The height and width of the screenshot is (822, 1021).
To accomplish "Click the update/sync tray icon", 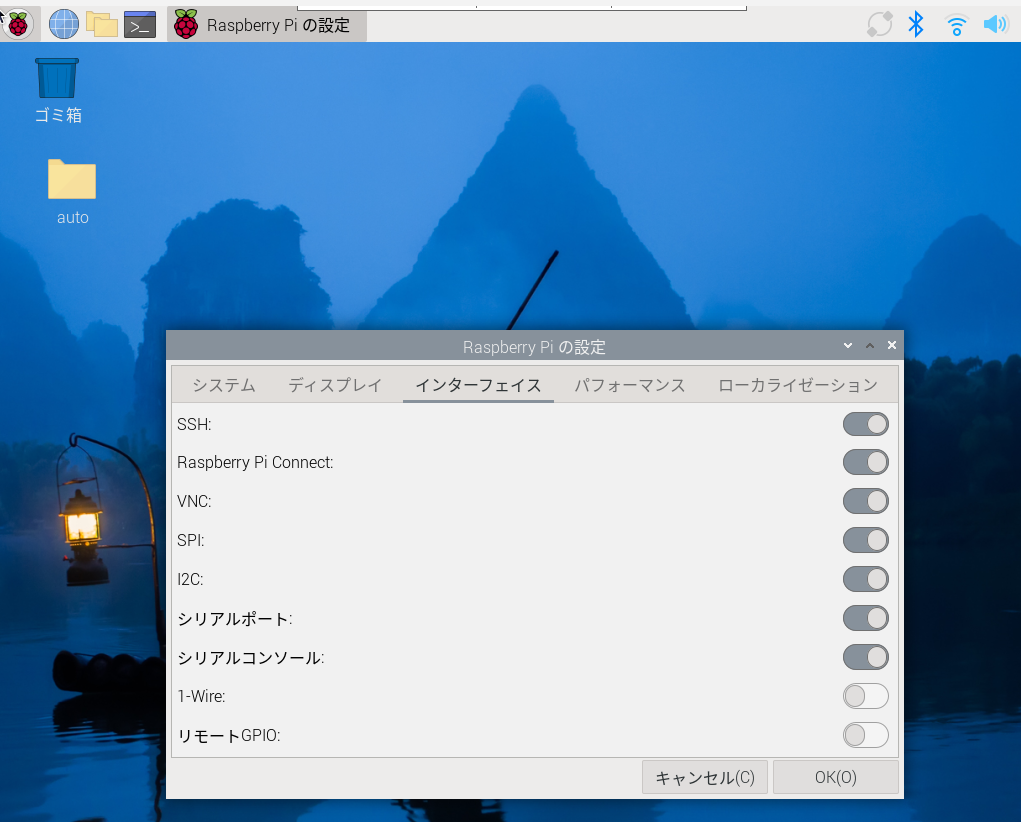I will 878,24.
